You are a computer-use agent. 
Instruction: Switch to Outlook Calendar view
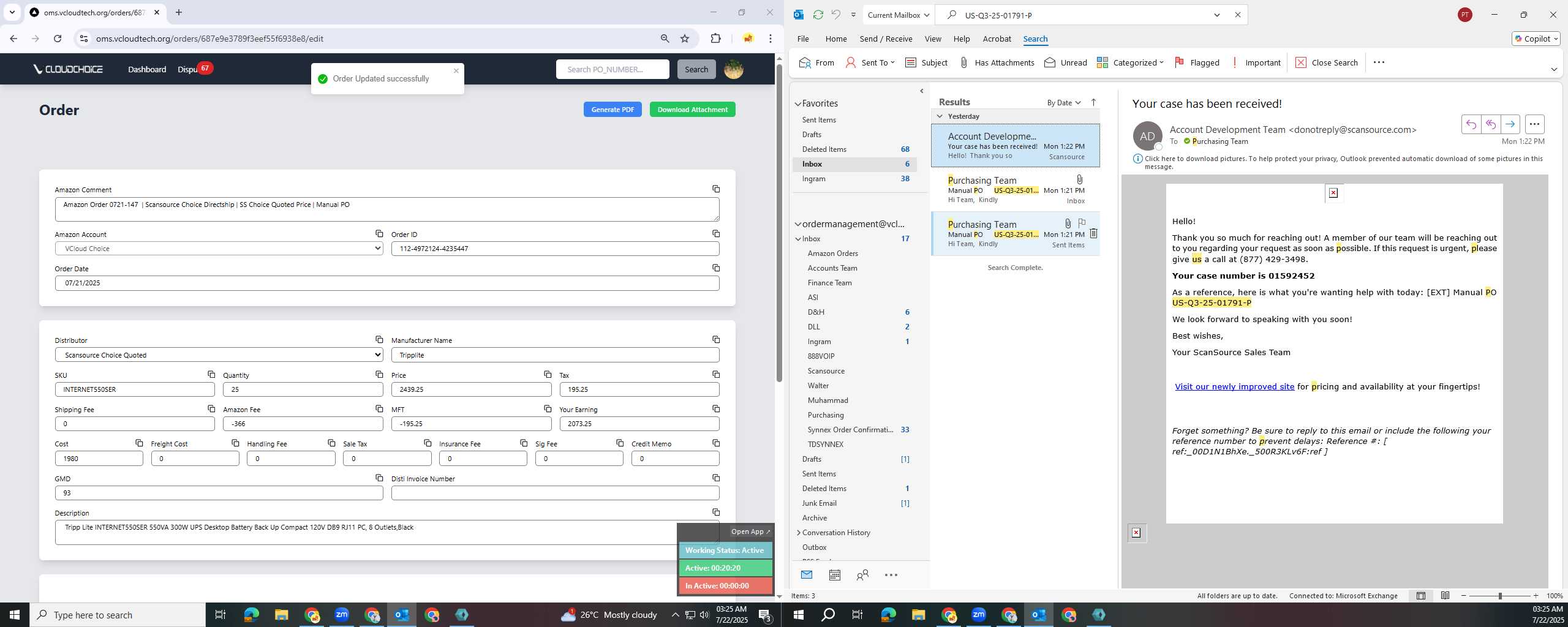pos(834,575)
